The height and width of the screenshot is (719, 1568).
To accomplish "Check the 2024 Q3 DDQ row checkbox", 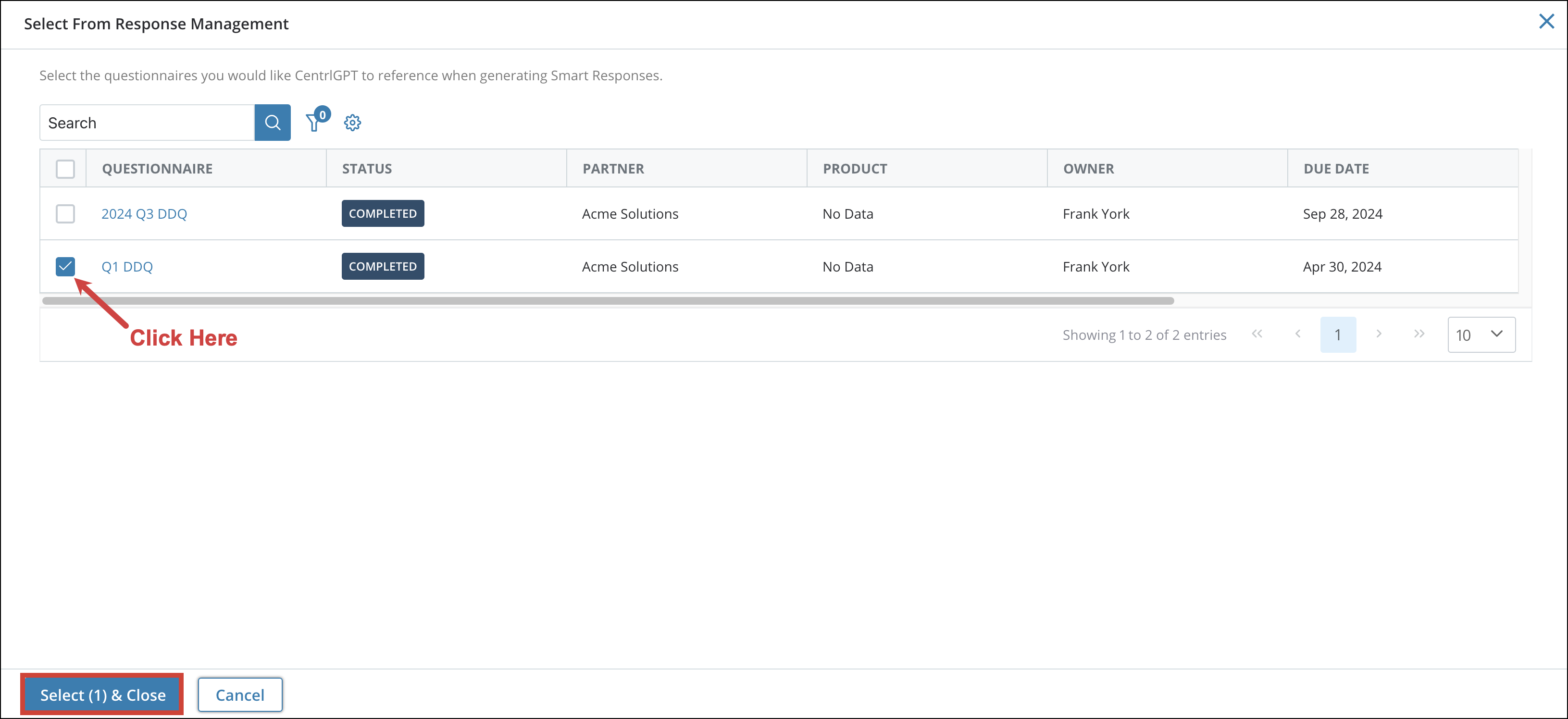I will (x=65, y=214).
